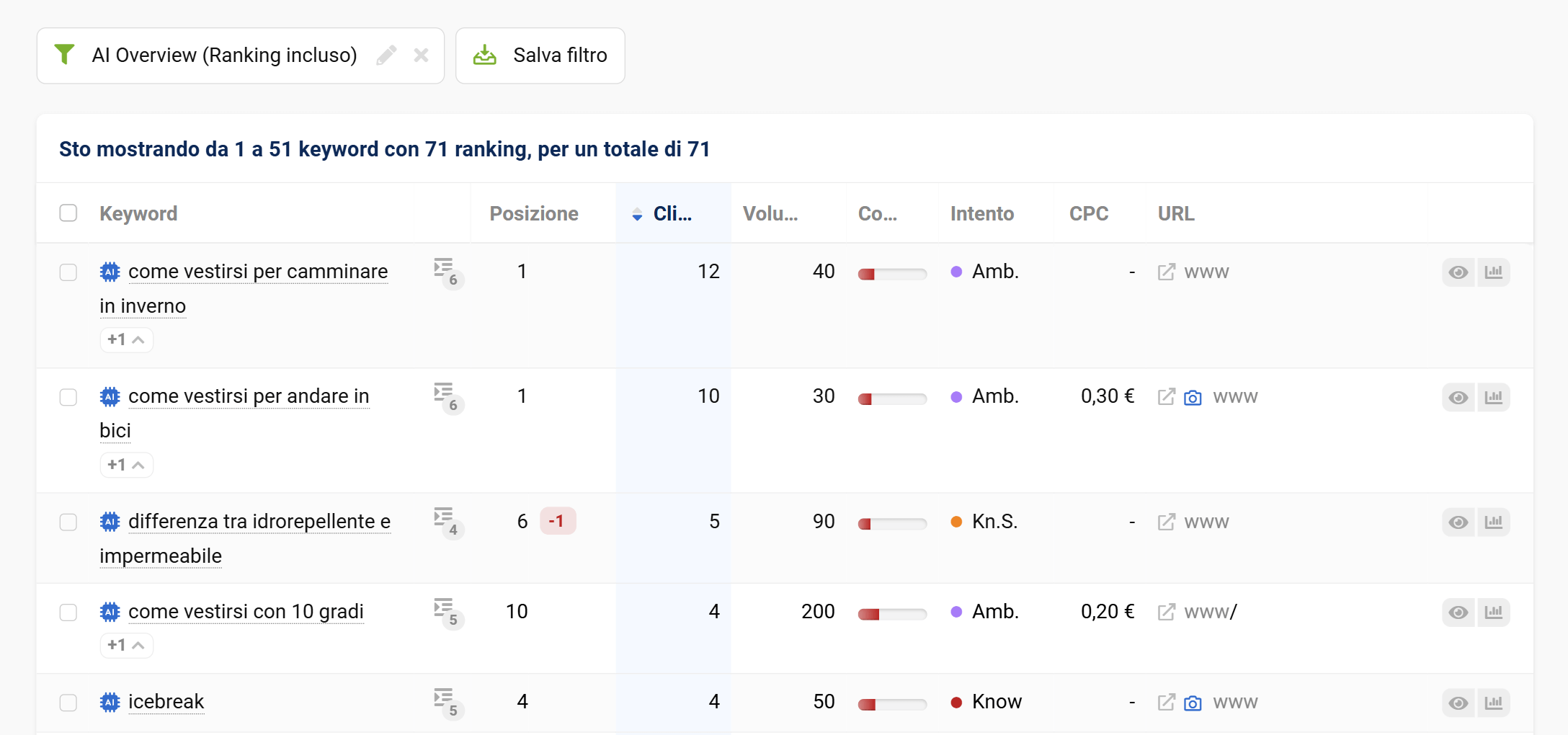
Task: Open the keyword link icebreak
Action: [166, 702]
